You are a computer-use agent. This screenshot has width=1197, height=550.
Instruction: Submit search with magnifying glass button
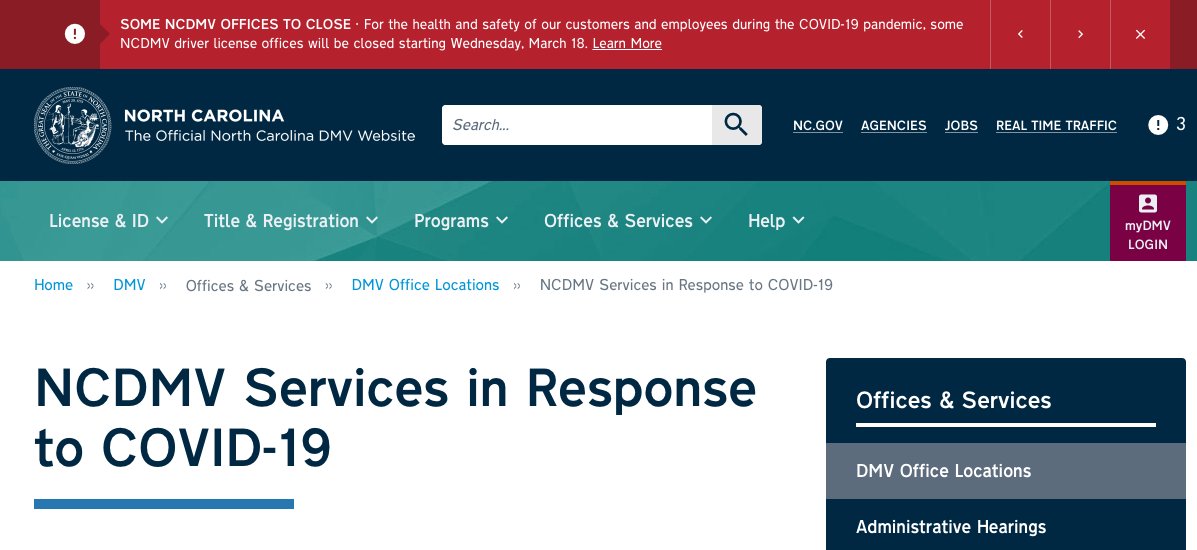[737, 125]
